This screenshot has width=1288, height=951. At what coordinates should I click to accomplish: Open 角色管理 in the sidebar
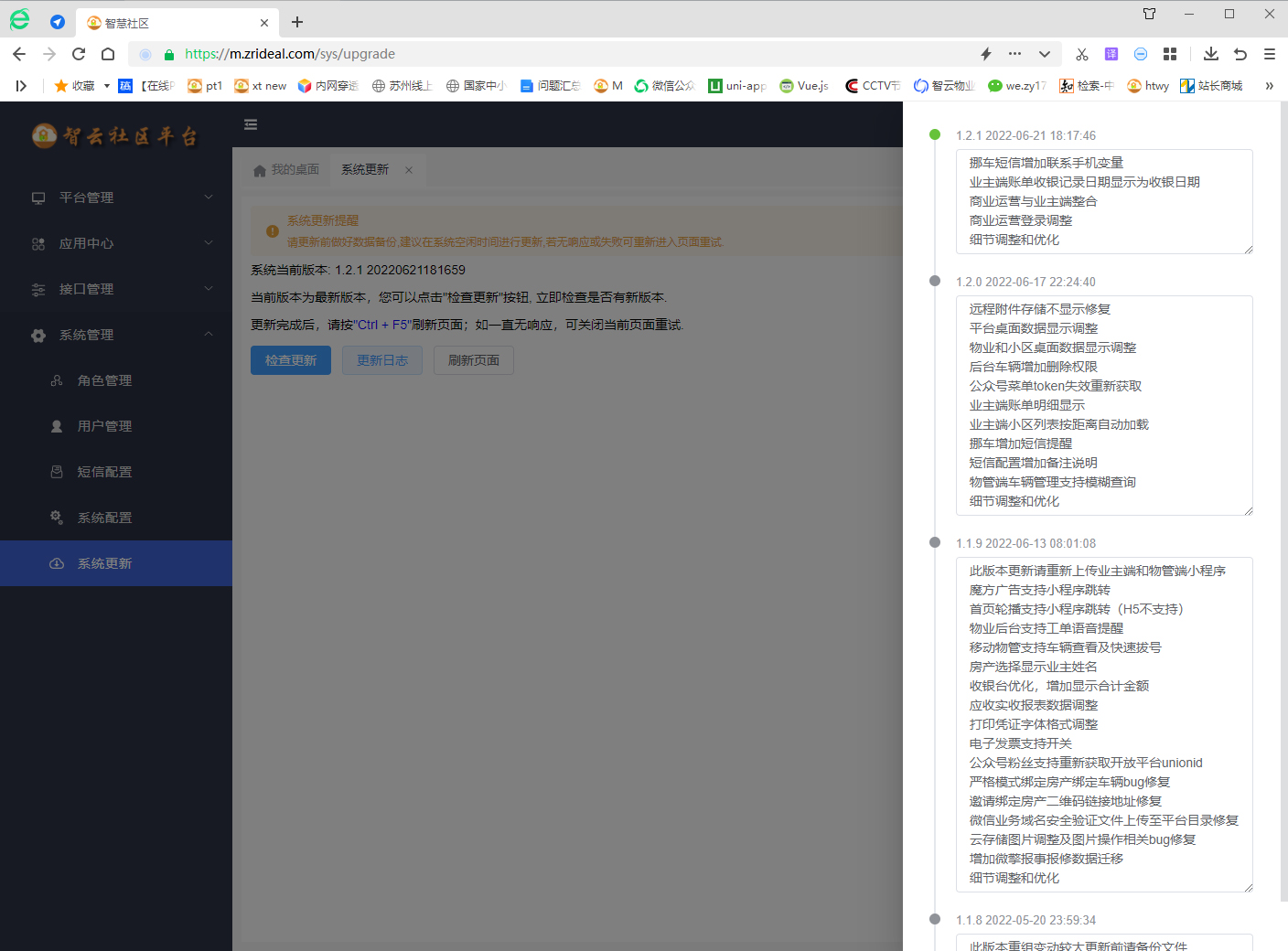click(116, 380)
